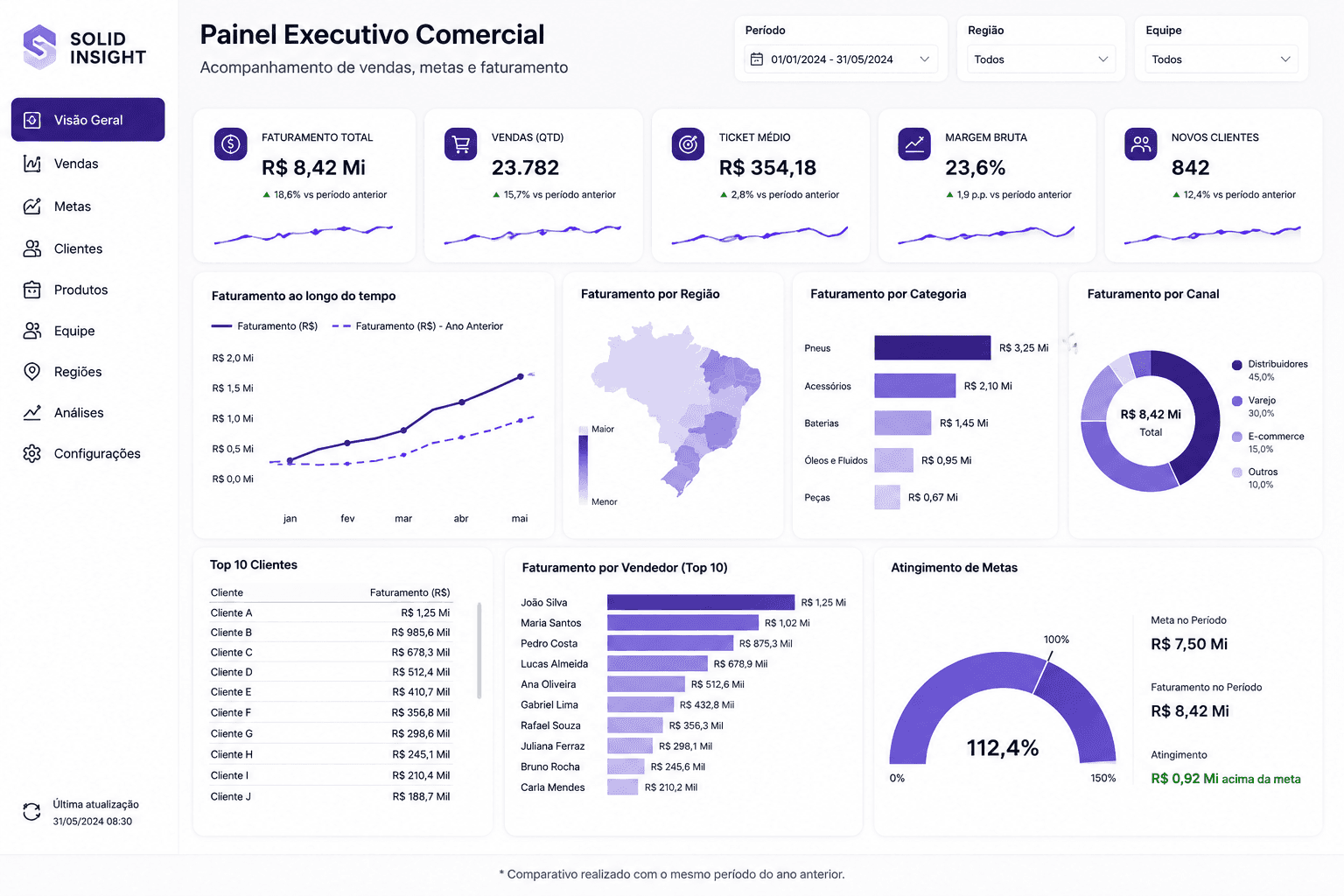Click the Visão Geral sidebar icon
Screen dimensions: 1344x896
[x=32, y=120]
